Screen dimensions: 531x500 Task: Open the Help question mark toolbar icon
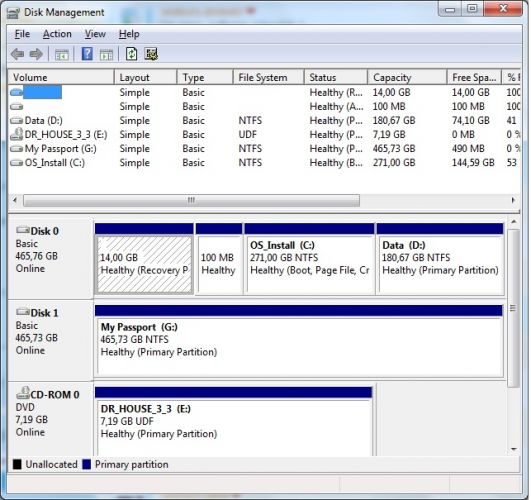pyautogui.click(x=87, y=54)
